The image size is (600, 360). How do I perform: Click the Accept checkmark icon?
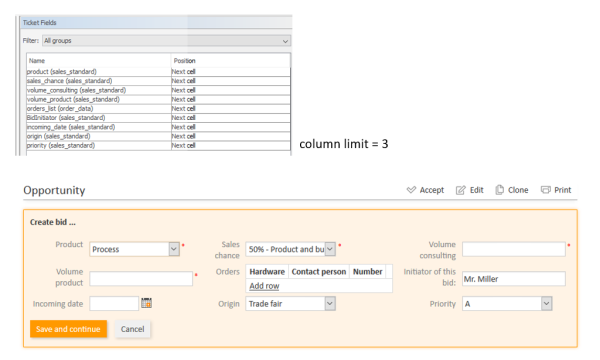coord(411,190)
